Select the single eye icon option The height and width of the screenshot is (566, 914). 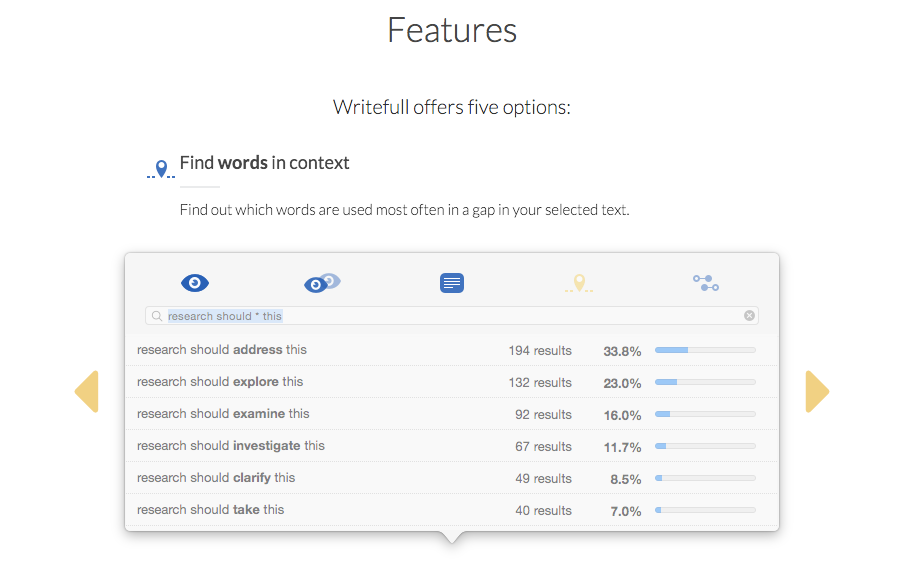click(x=195, y=283)
